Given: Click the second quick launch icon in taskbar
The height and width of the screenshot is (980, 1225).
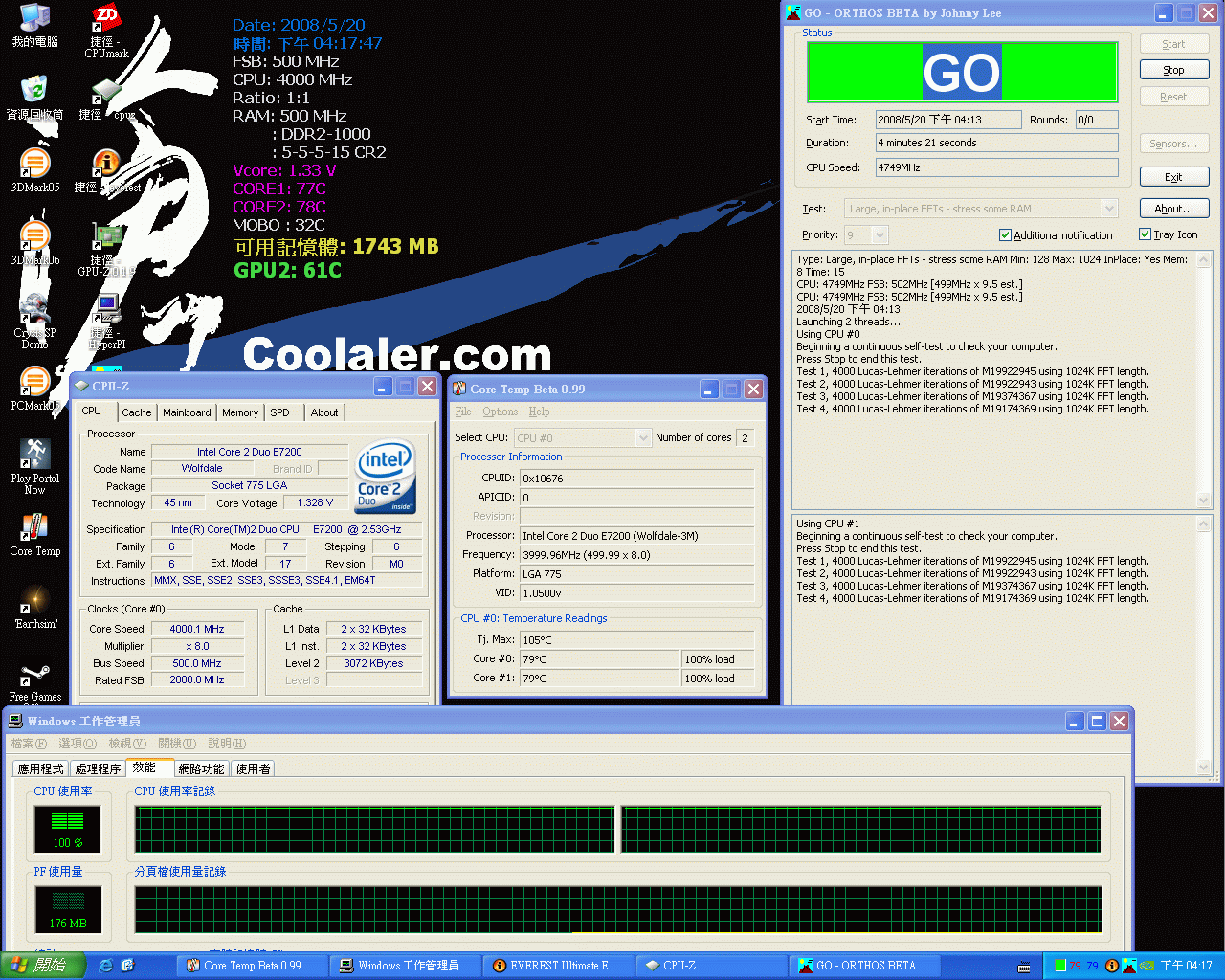Looking at the screenshot, I should [x=127, y=966].
